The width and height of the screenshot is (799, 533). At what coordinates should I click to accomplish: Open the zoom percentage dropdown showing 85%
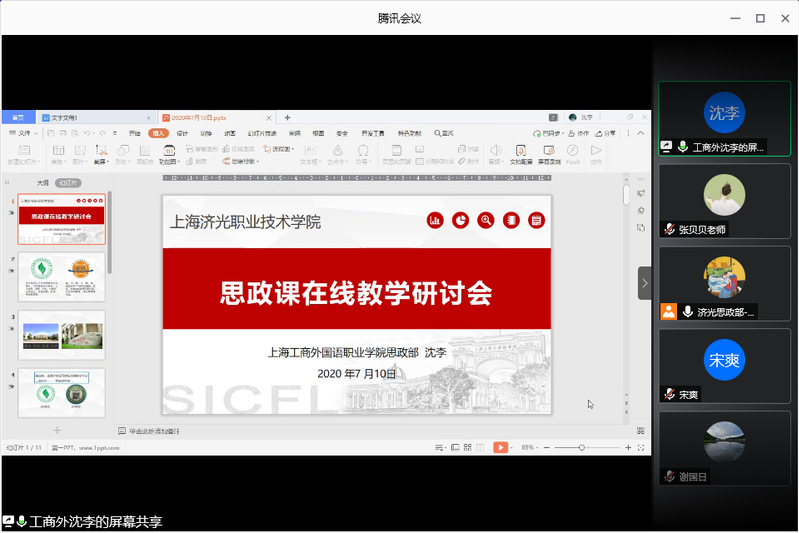click(528, 447)
